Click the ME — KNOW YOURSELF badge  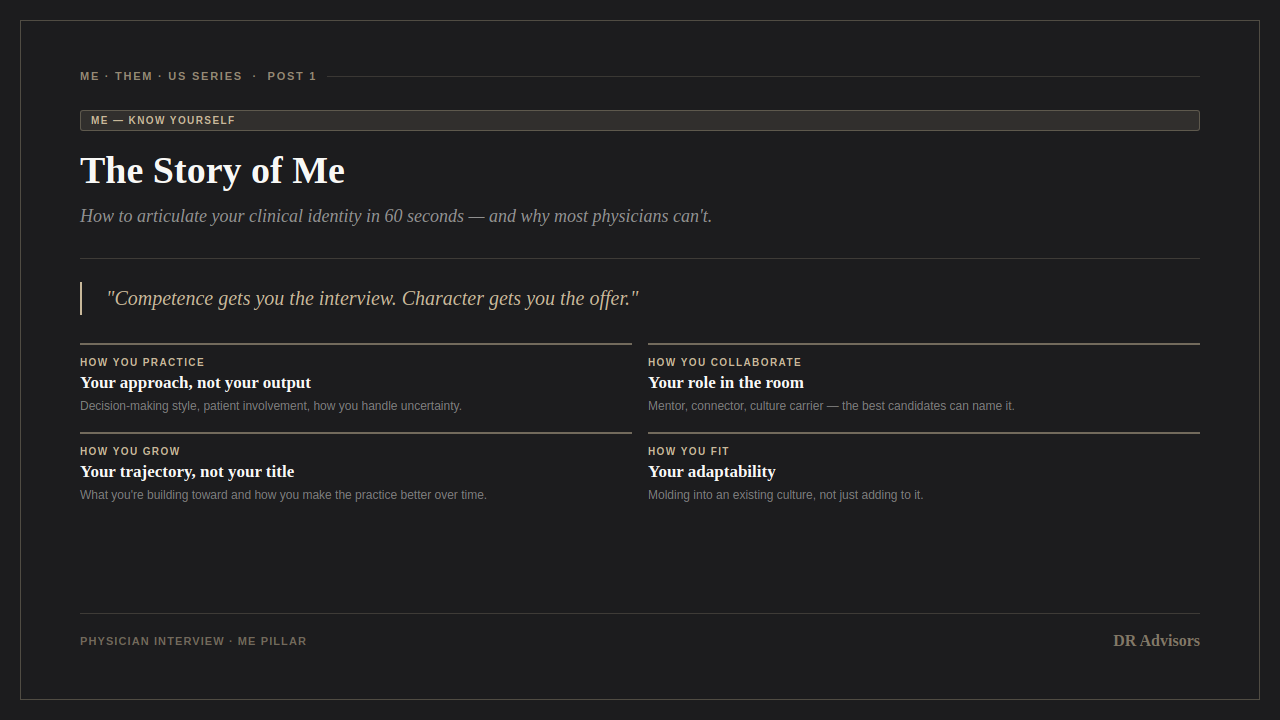640,120
